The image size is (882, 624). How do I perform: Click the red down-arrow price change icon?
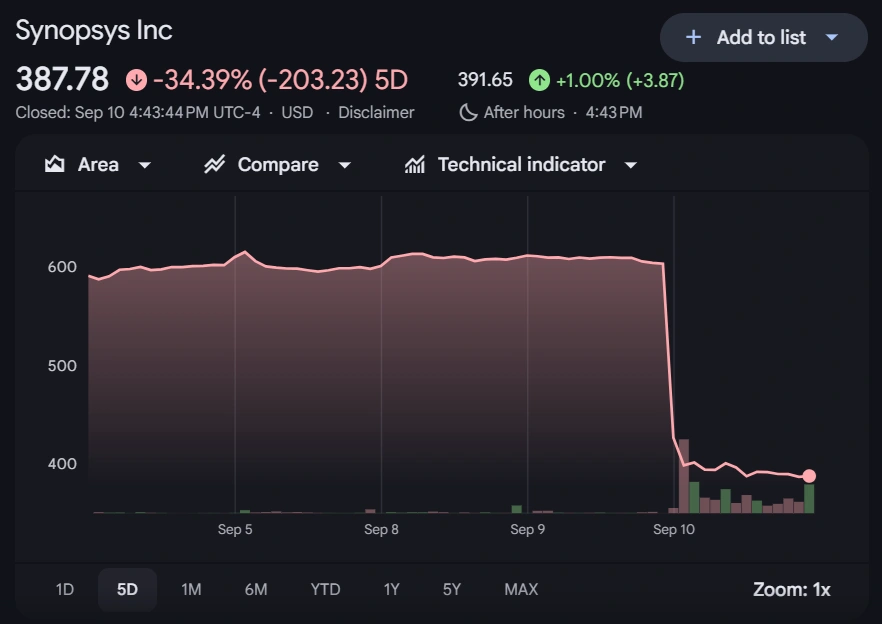[x=136, y=79]
